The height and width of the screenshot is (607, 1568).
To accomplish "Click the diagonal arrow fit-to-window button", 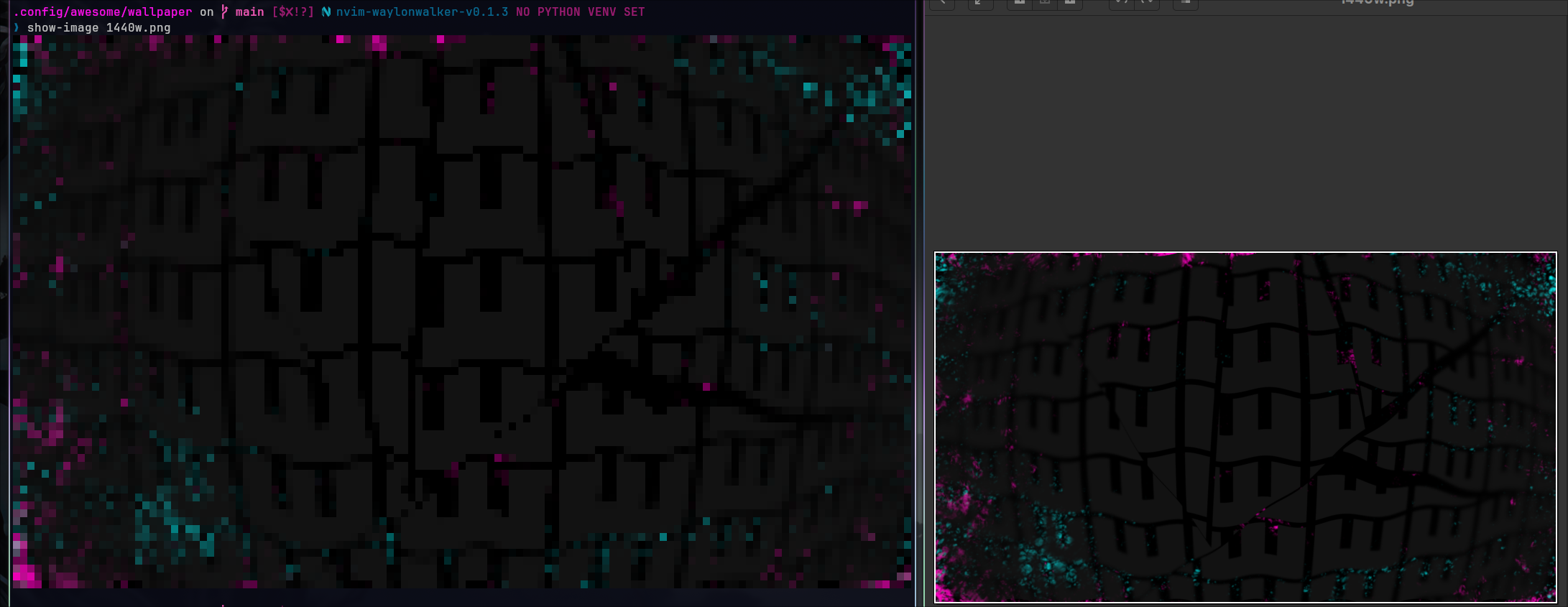I will pos(980,3).
